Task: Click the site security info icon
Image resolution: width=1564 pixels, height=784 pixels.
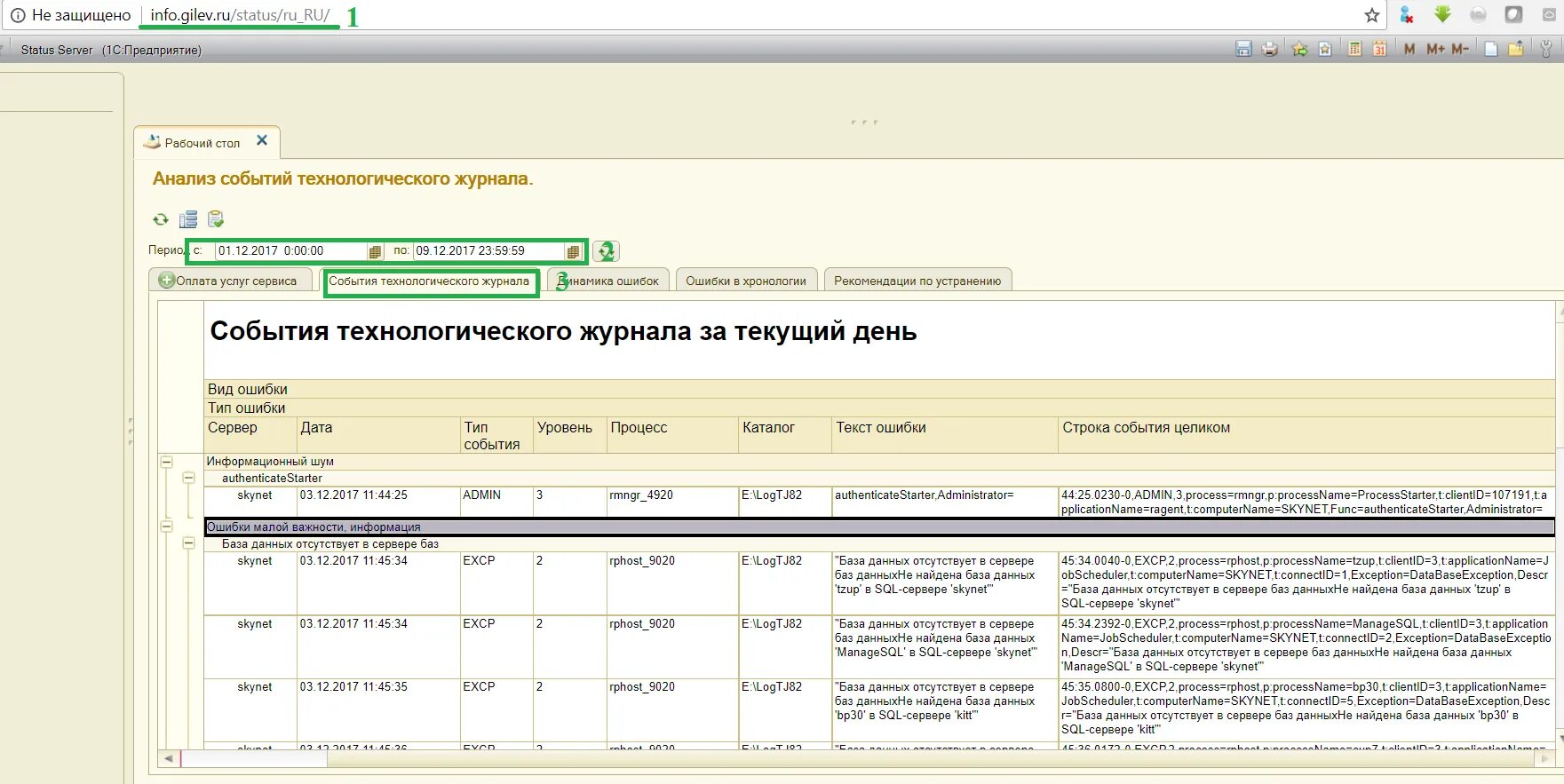Action: click(x=18, y=15)
